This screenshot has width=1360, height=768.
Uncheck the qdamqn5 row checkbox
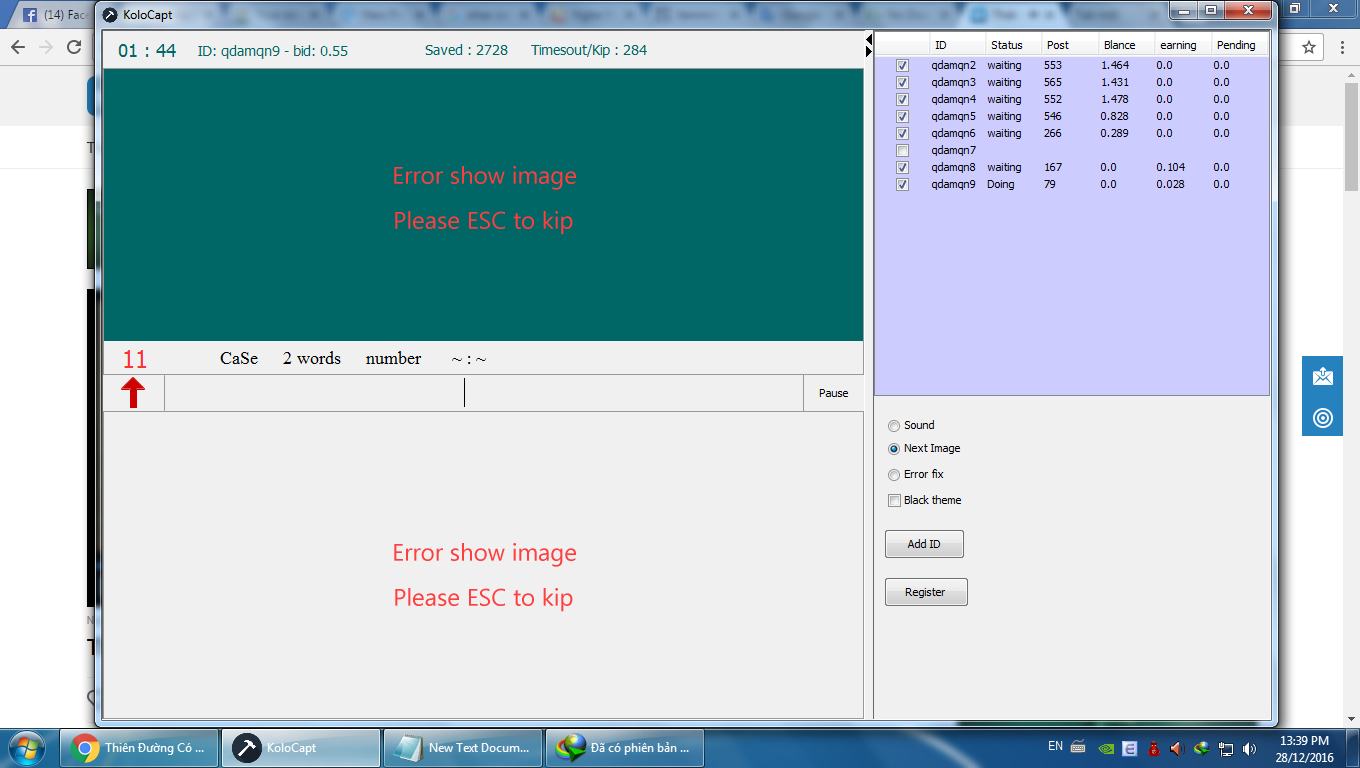pos(903,116)
